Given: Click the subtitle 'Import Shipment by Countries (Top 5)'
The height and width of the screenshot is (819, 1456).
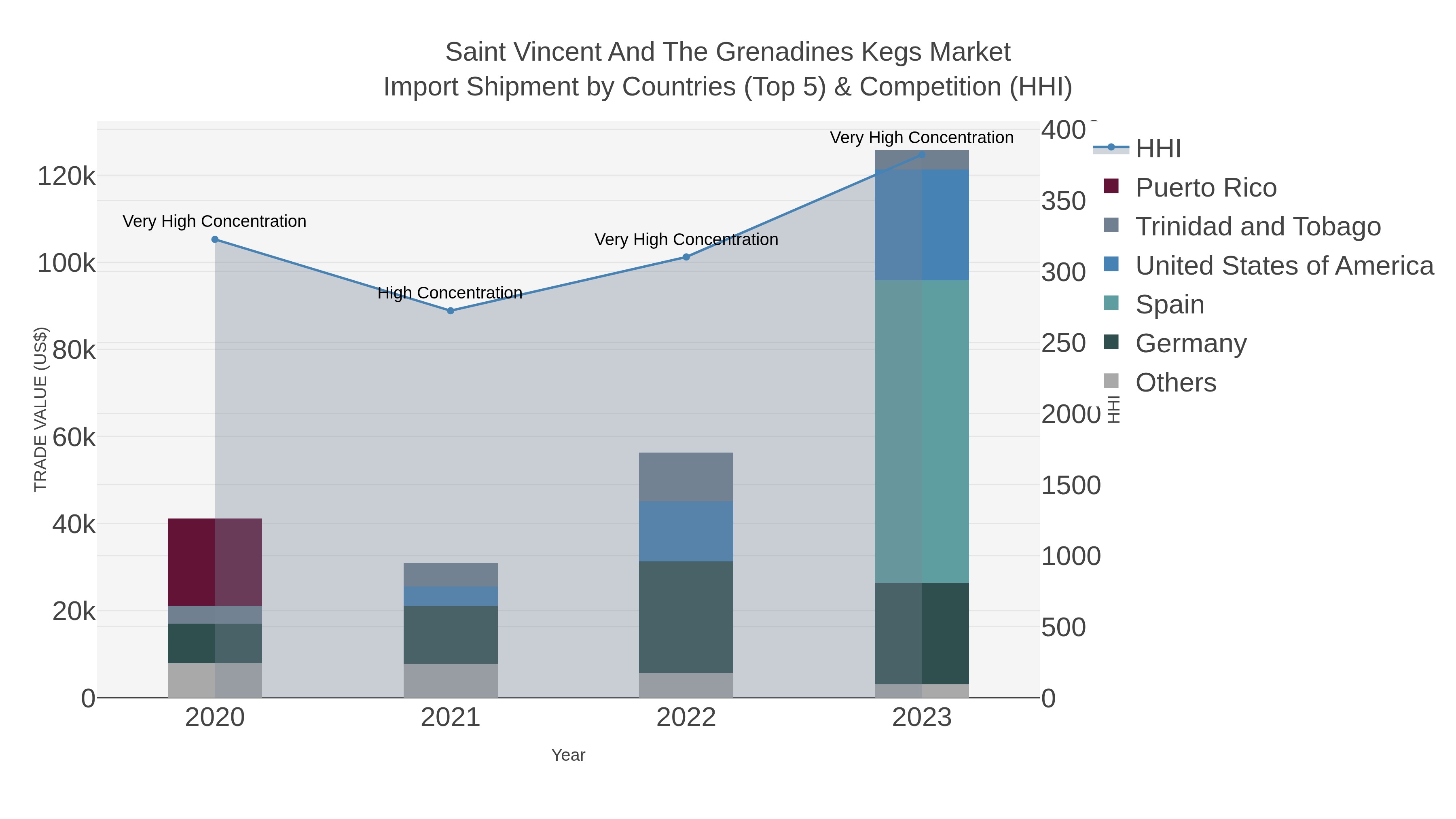Looking at the screenshot, I should [x=604, y=87].
